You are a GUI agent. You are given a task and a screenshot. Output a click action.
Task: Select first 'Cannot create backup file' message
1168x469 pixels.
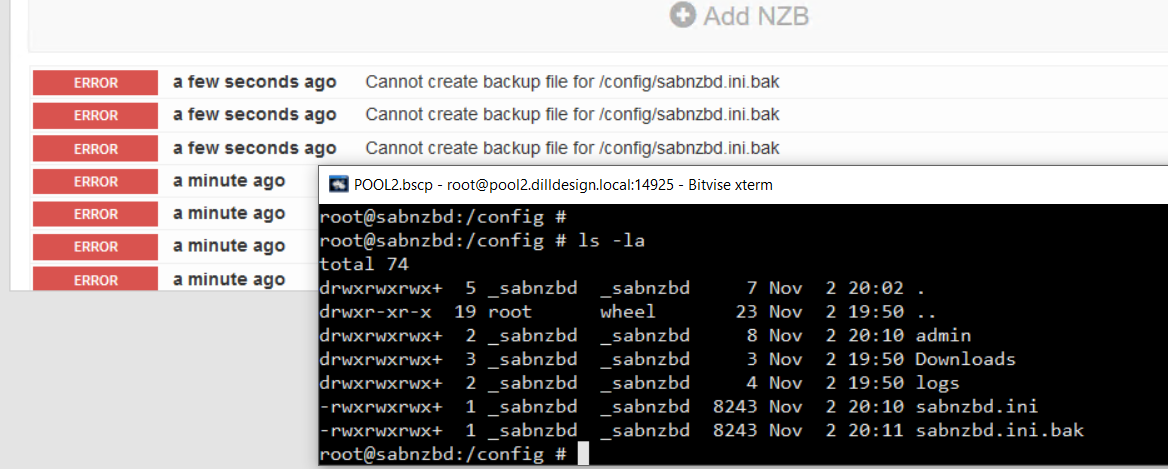click(x=572, y=83)
